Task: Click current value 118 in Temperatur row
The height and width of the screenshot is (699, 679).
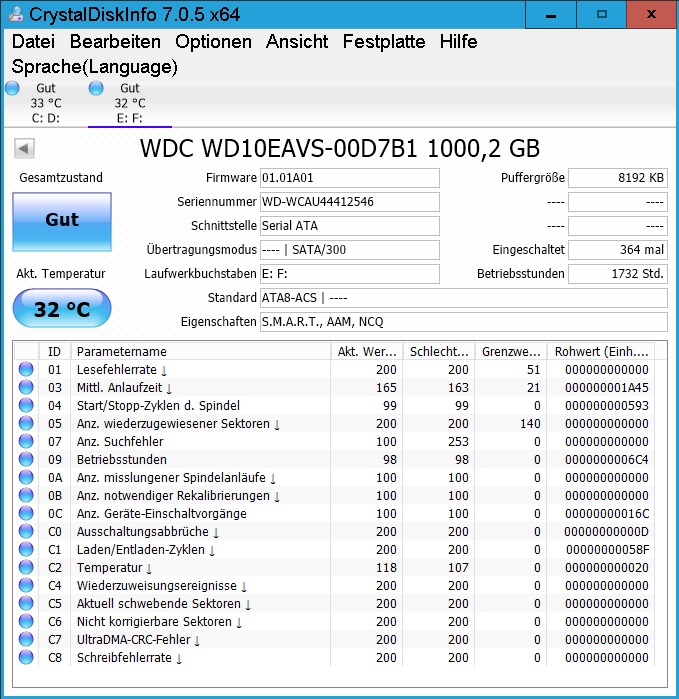Action: (x=386, y=567)
